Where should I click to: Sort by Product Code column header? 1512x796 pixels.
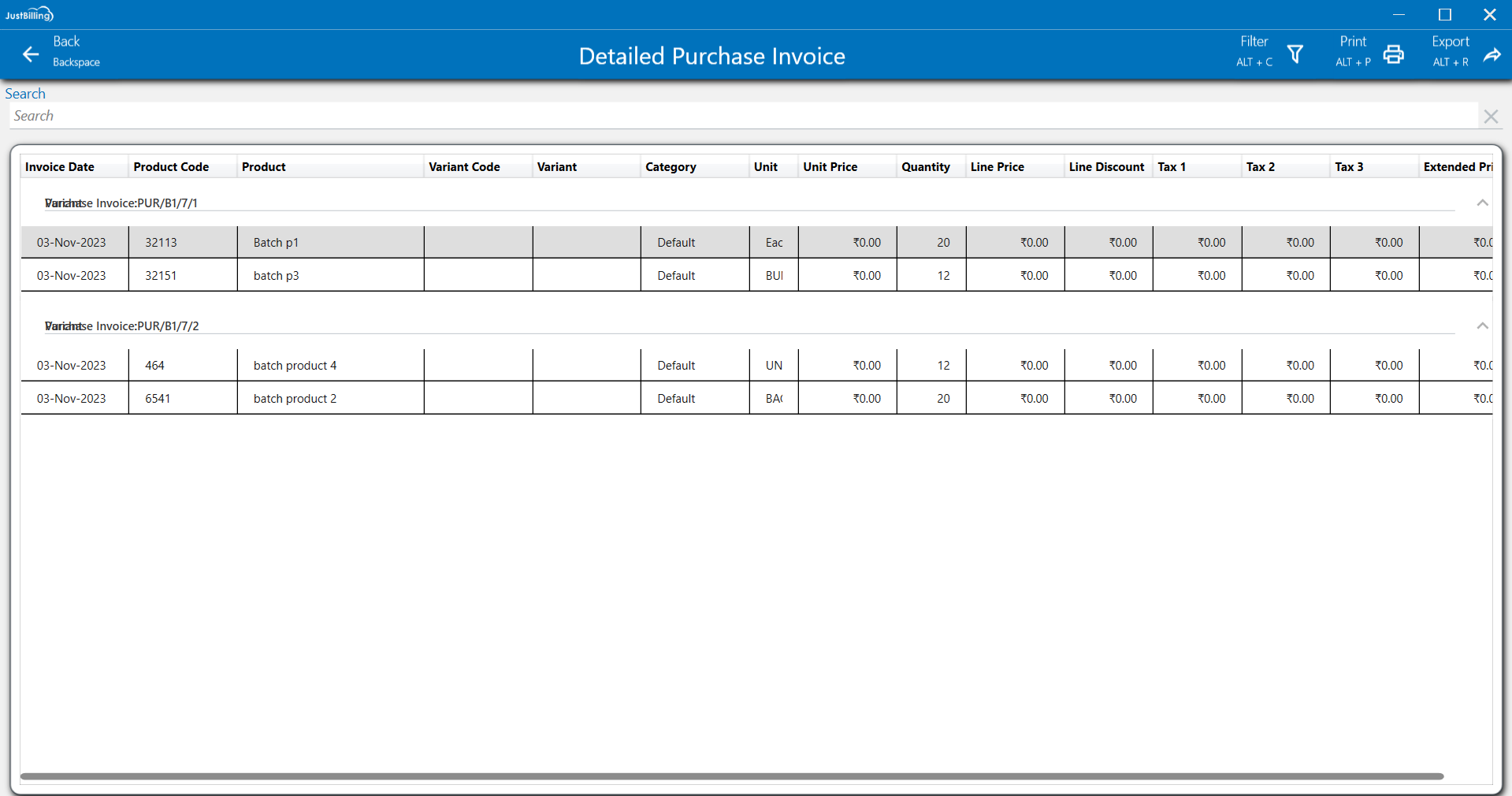click(171, 167)
